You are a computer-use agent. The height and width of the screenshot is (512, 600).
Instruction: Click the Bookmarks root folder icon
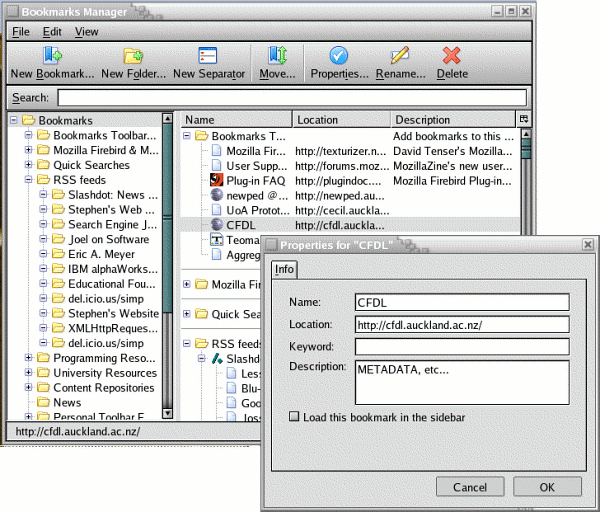(29, 120)
